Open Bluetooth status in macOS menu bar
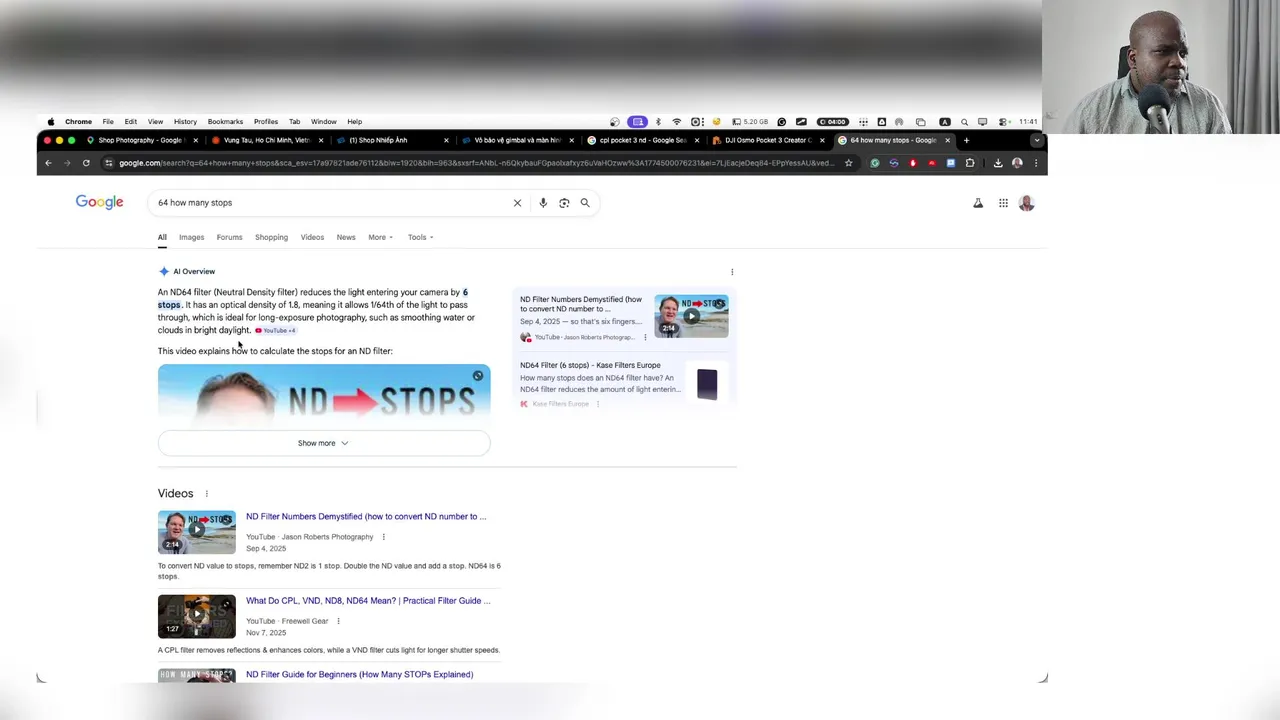This screenshot has width=1280, height=720. (x=657, y=122)
